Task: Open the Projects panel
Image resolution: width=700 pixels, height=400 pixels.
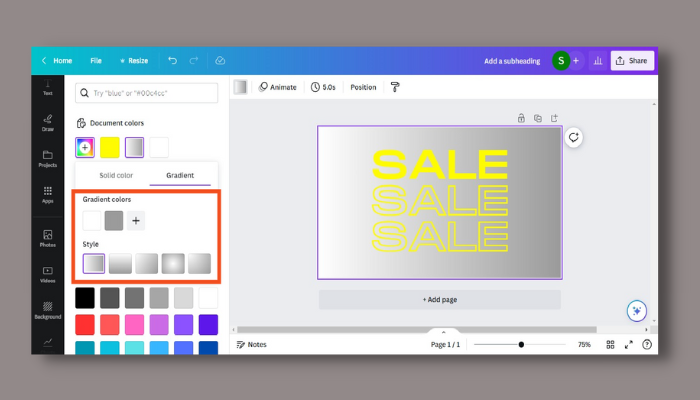Action: coord(48,159)
